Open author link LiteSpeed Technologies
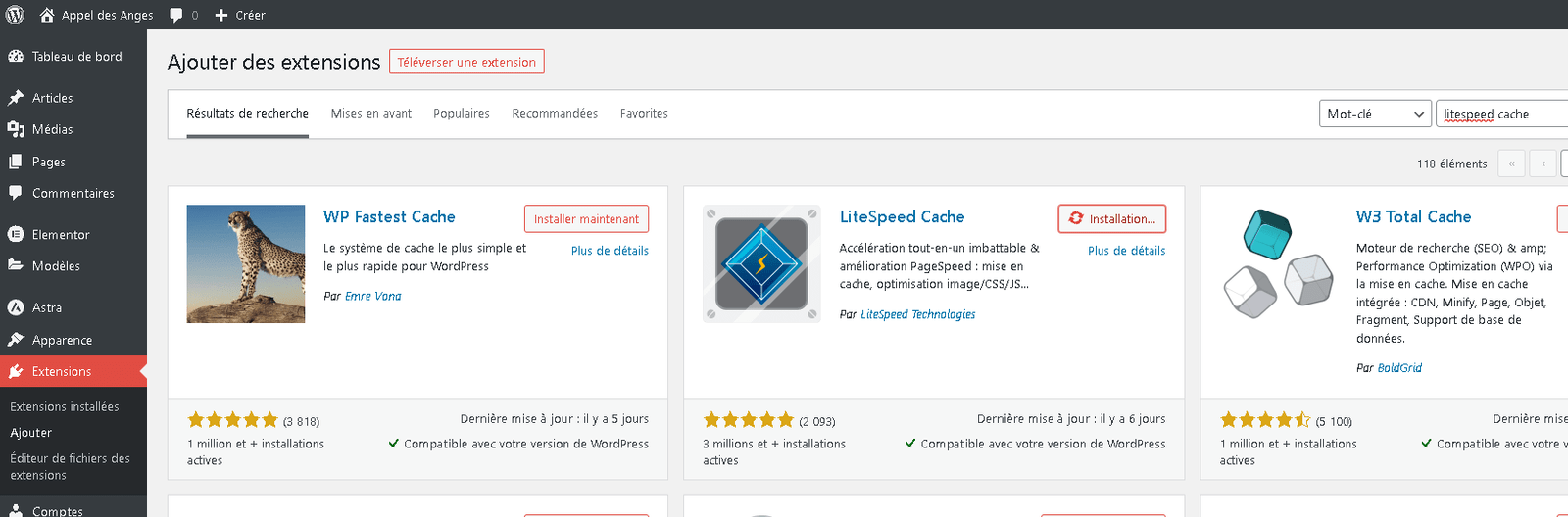Viewport: 1568px width, 517px height. (918, 314)
